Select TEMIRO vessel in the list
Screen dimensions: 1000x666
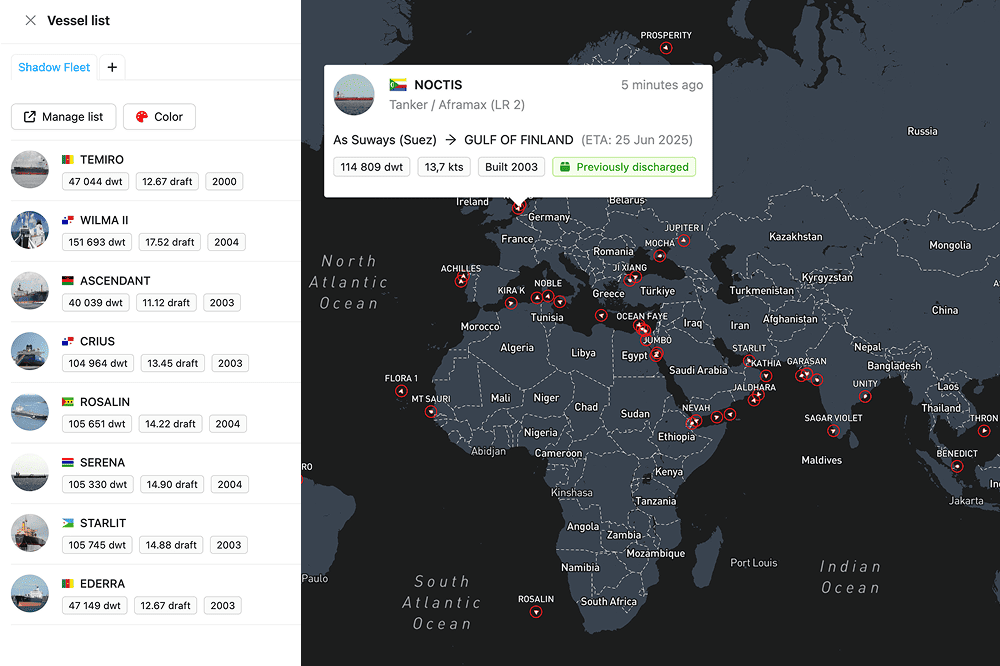[102, 160]
